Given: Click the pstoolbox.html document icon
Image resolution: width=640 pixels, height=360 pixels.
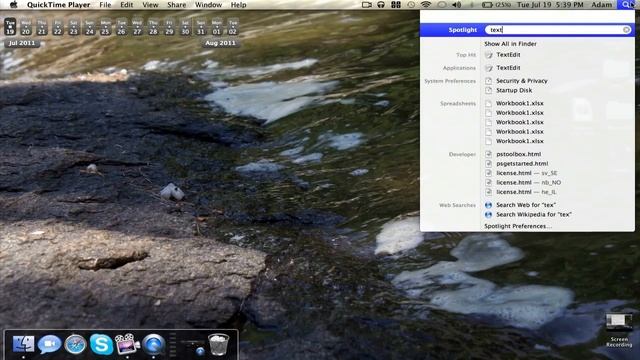Looking at the screenshot, I should [488, 154].
